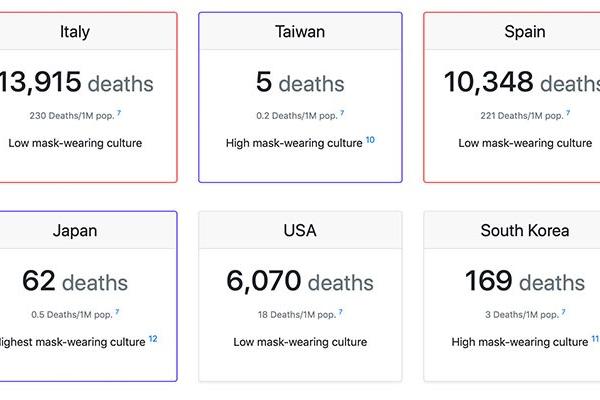
Task: Select the Japan card title
Action: point(75,231)
